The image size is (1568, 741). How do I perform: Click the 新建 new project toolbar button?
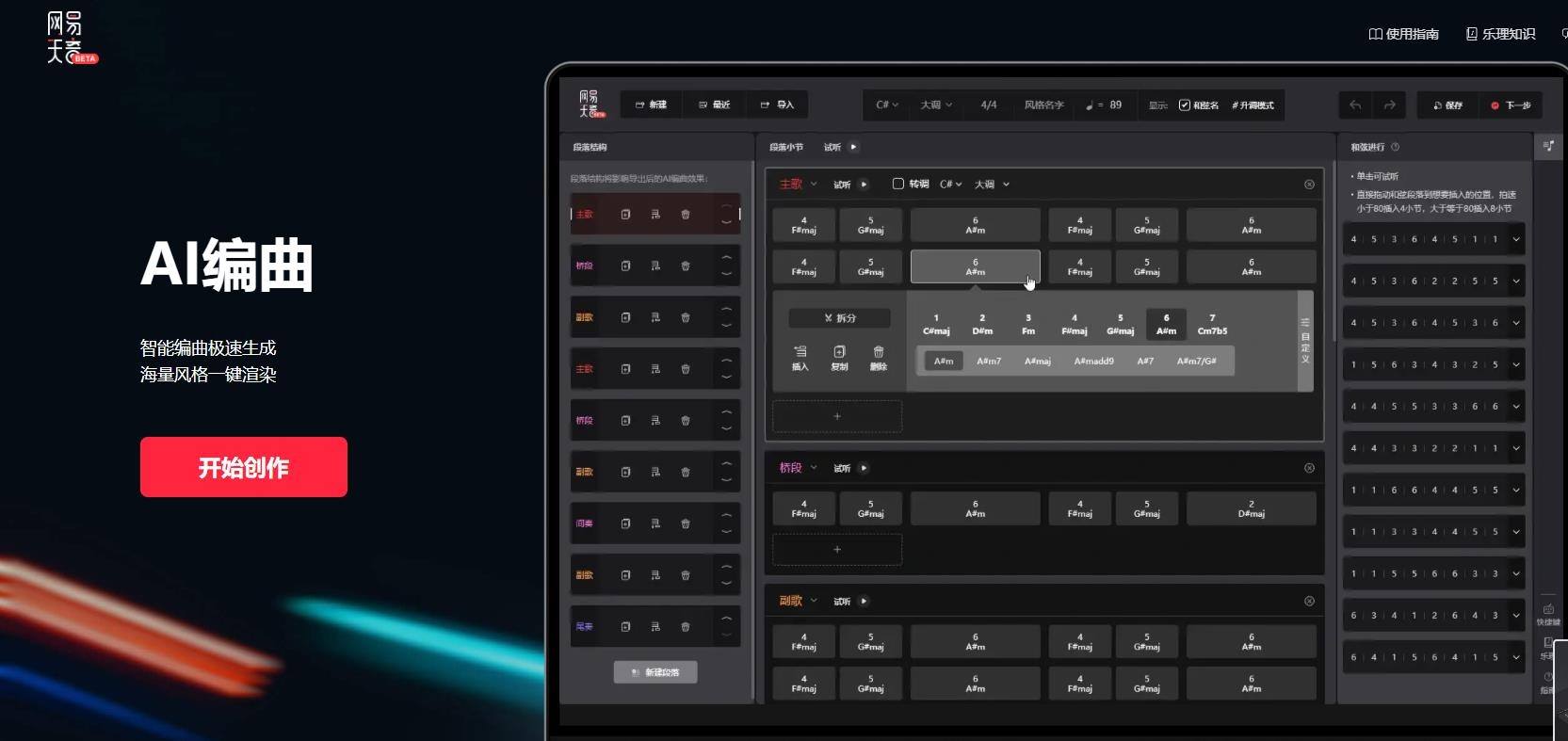pos(651,105)
